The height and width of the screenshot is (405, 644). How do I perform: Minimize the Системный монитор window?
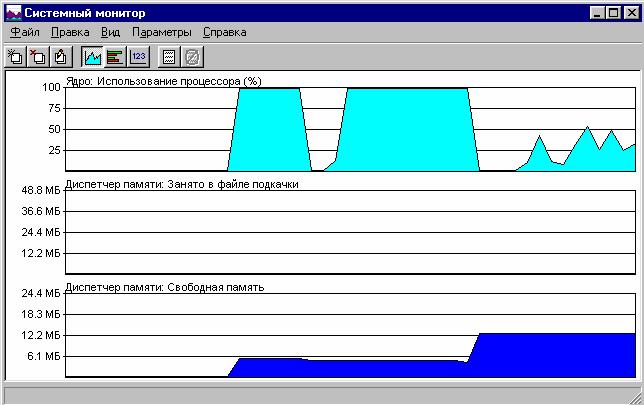tap(598, 13)
